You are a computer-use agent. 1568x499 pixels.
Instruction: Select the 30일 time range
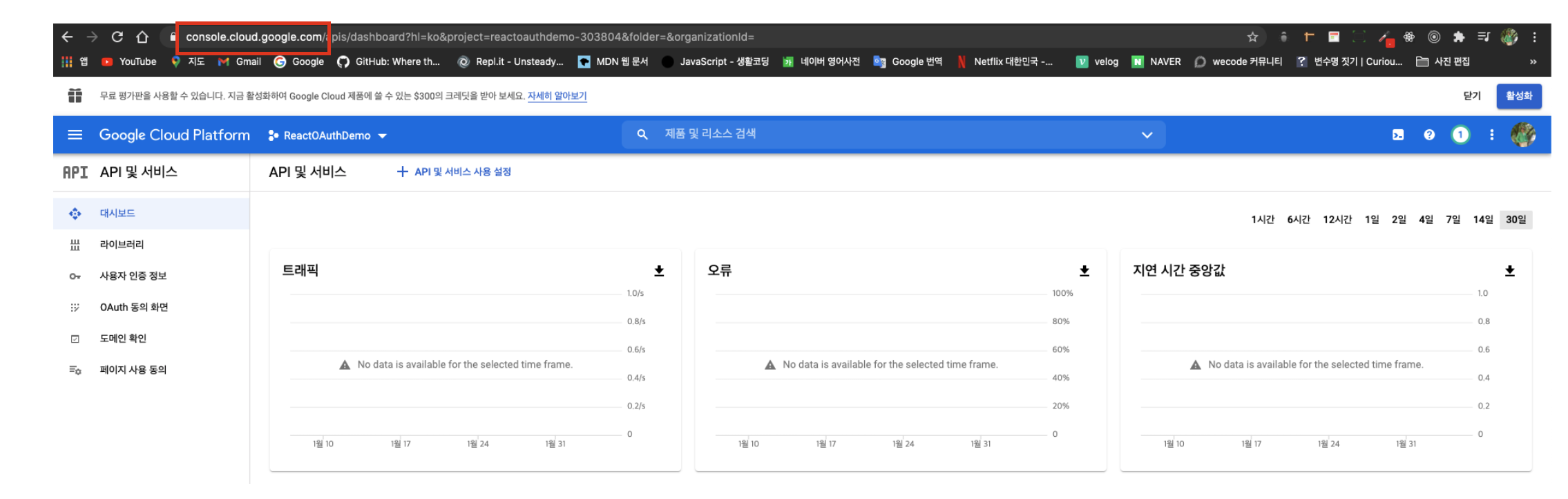click(1516, 219)
